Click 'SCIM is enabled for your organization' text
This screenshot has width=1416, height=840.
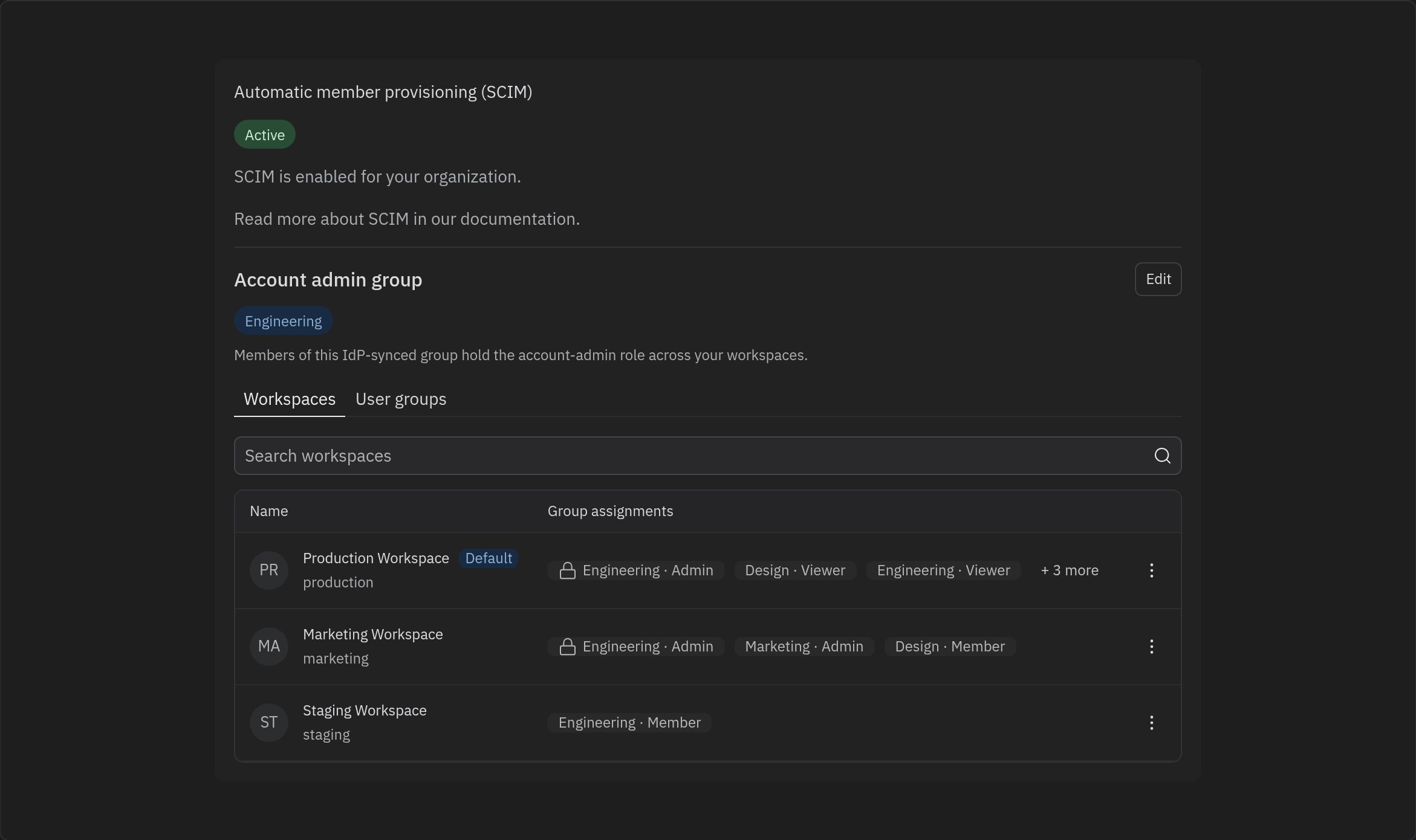377,176
